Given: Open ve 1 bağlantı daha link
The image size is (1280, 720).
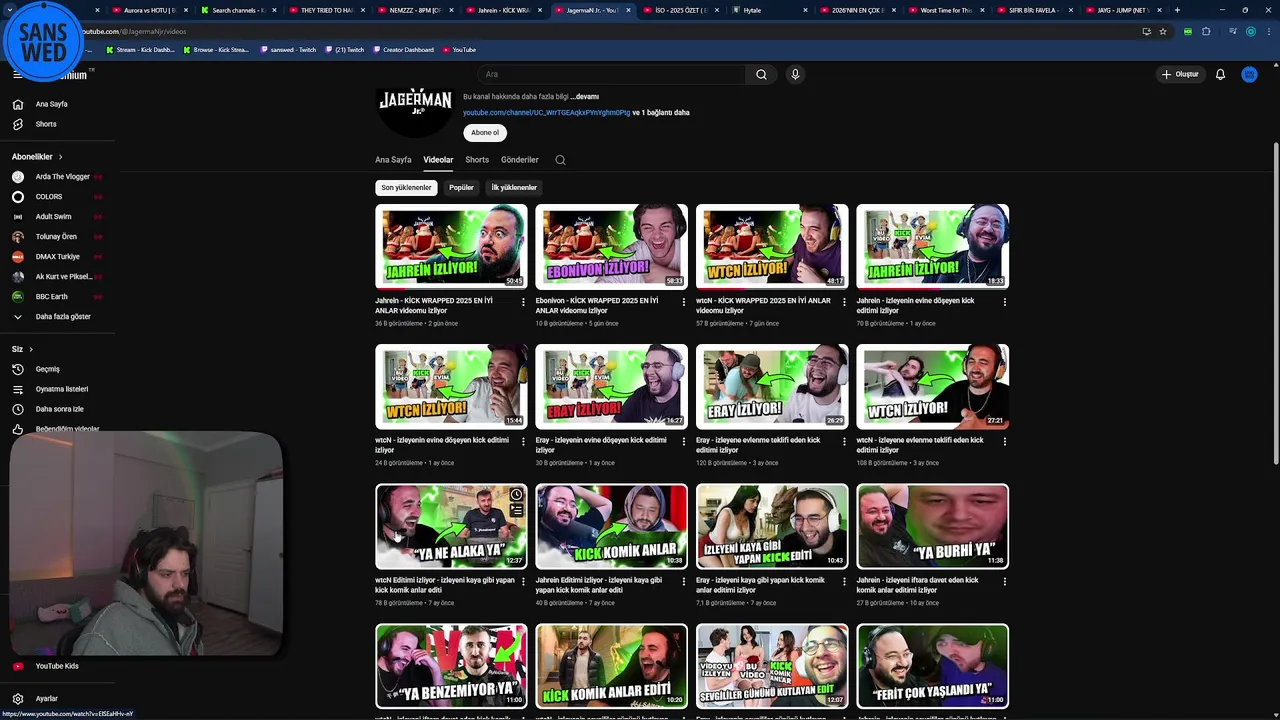Looking at the screenshot, I should pos(661,113).
